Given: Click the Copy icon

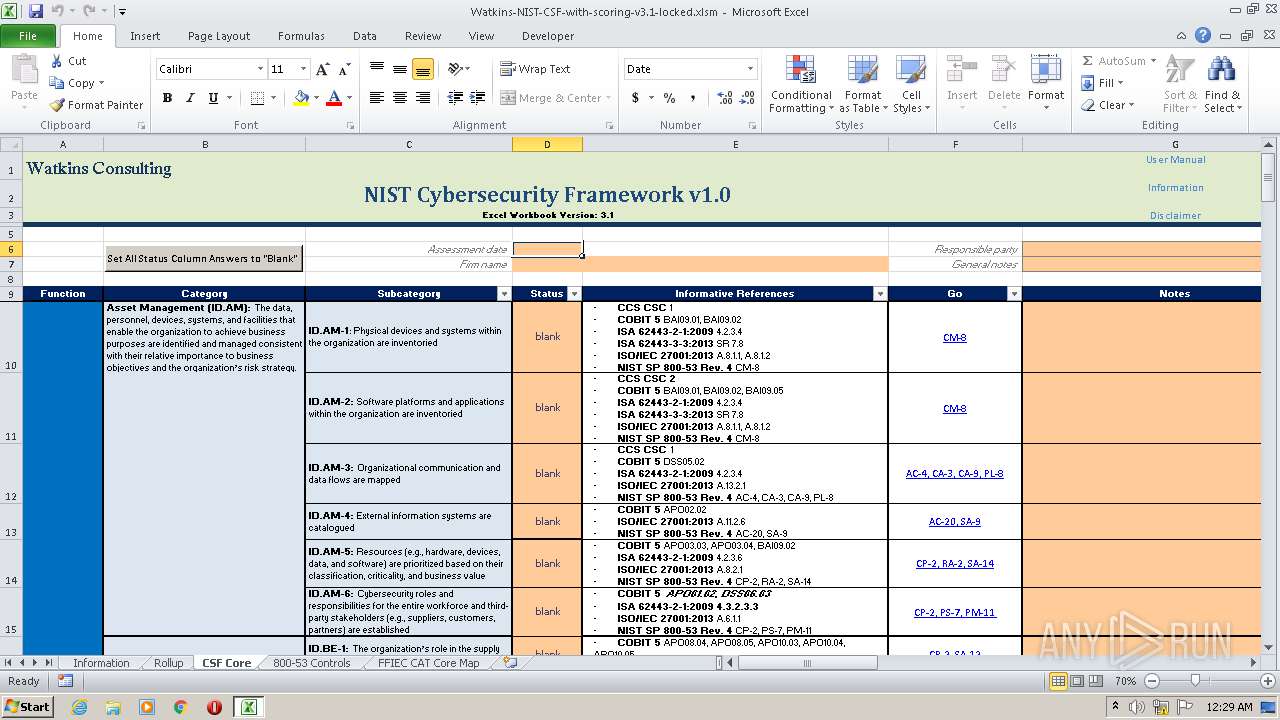Looking at the screenshot, I should tap(57, 83).
